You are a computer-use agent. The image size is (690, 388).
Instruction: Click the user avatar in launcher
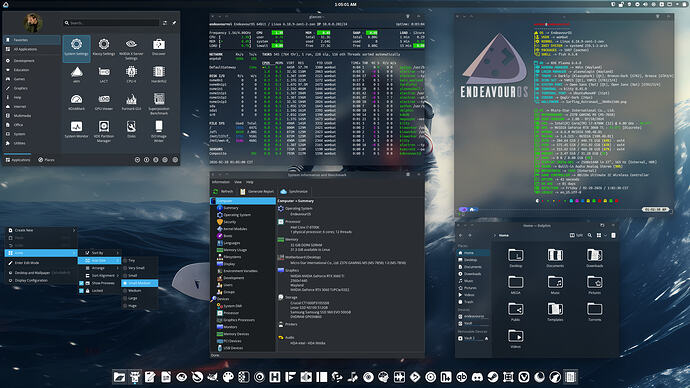point(33,22)
